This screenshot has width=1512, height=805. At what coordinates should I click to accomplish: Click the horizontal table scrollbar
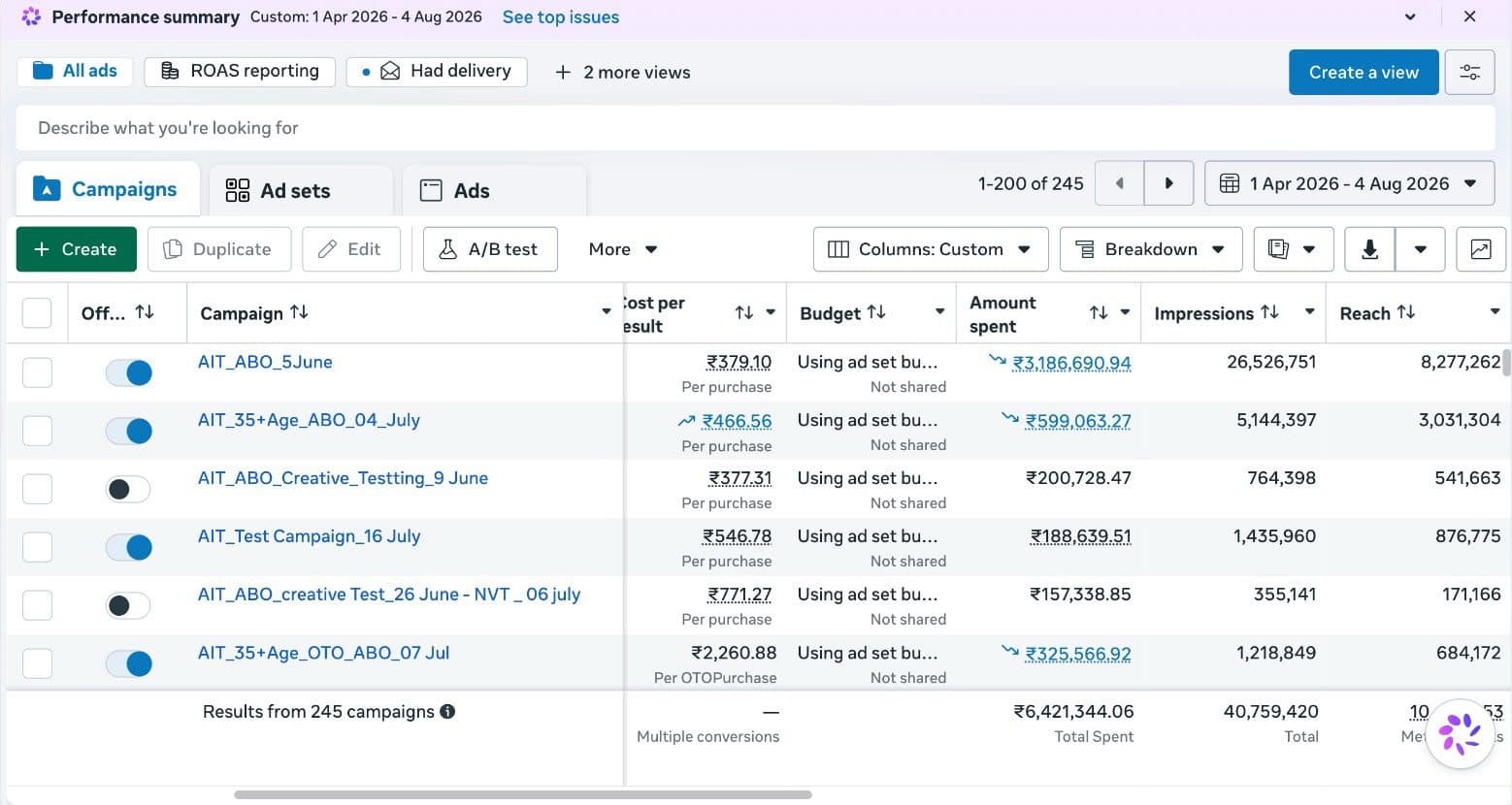point(523,794)
